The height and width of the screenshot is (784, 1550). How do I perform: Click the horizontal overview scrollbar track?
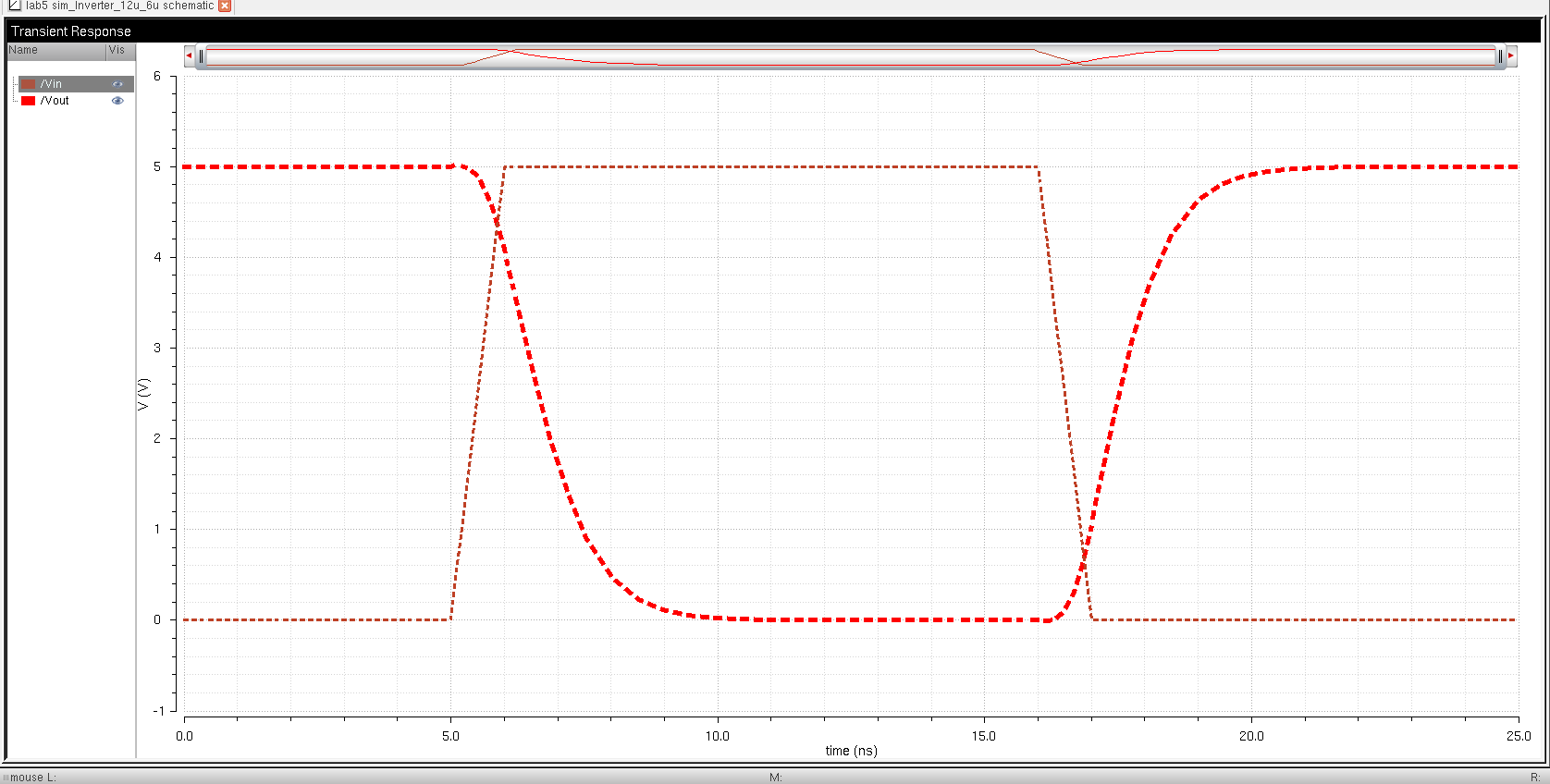850,56
